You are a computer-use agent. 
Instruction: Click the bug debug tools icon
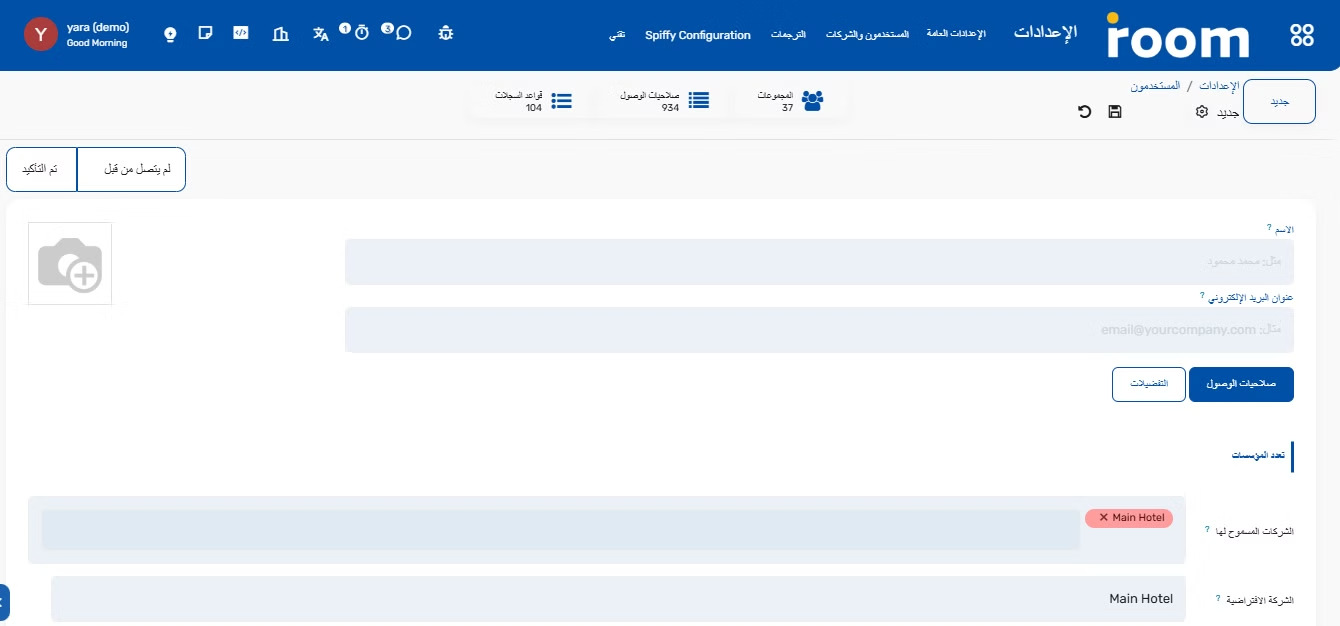[x=446, y=33]
